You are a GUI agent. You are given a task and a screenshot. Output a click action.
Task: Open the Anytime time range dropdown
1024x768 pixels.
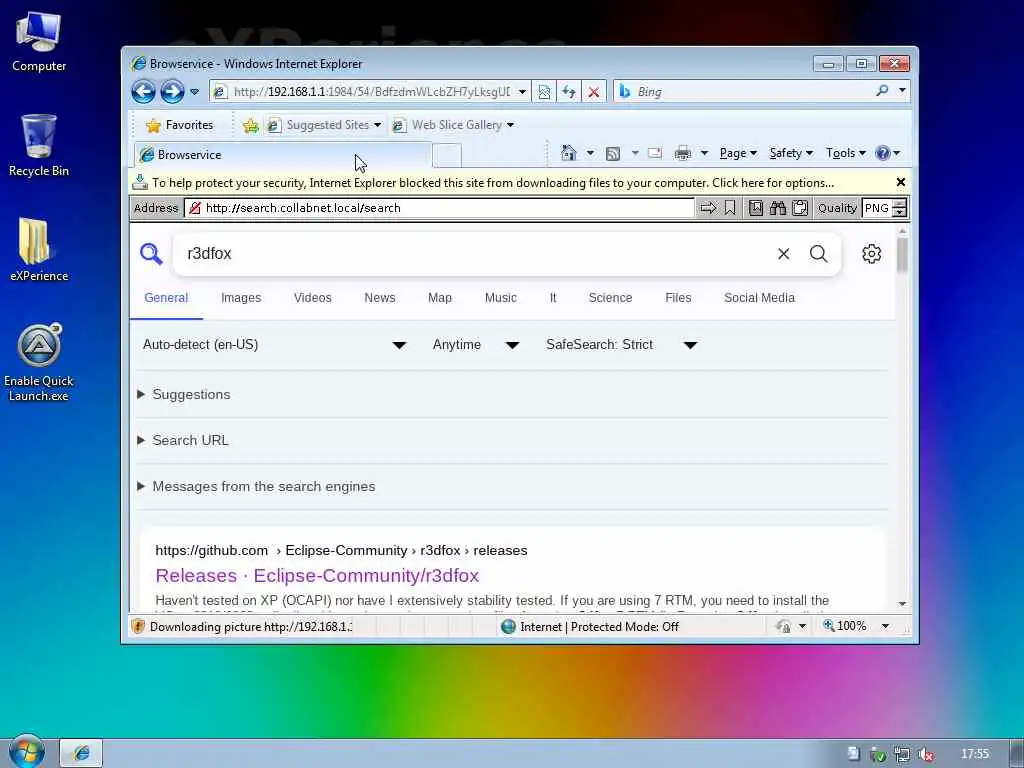click(x=475, y=345)
